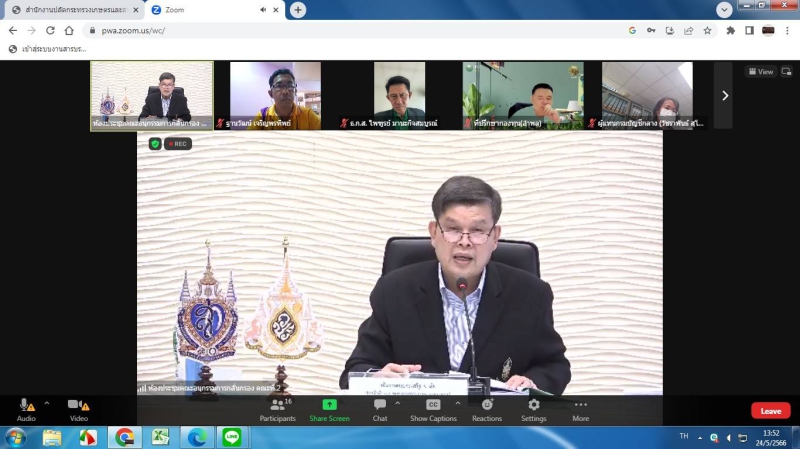Open the Participants panel
This screenshot has width=800, height=449.
click(277, 406)
